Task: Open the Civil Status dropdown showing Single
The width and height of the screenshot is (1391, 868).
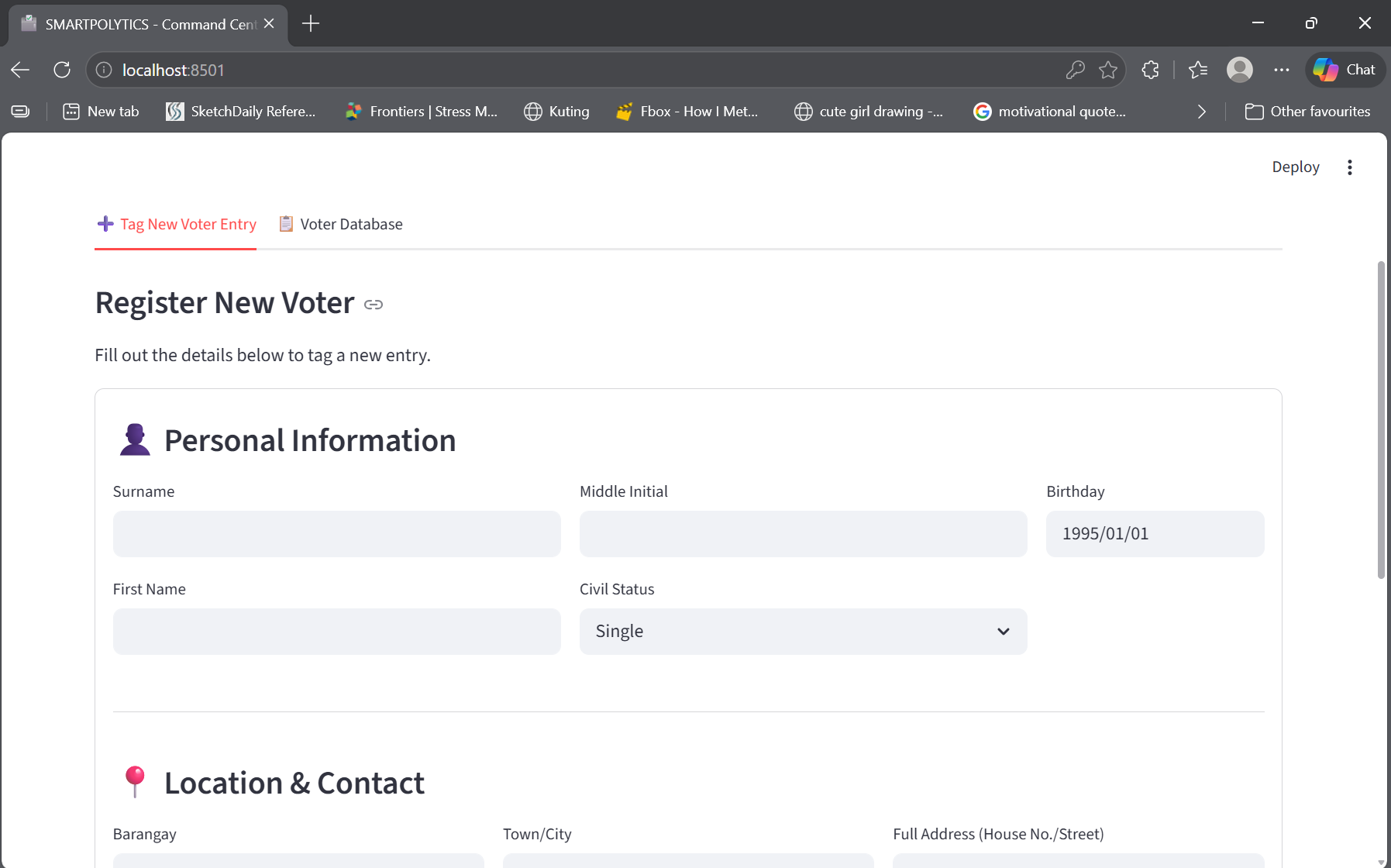Action: point(803,631)
